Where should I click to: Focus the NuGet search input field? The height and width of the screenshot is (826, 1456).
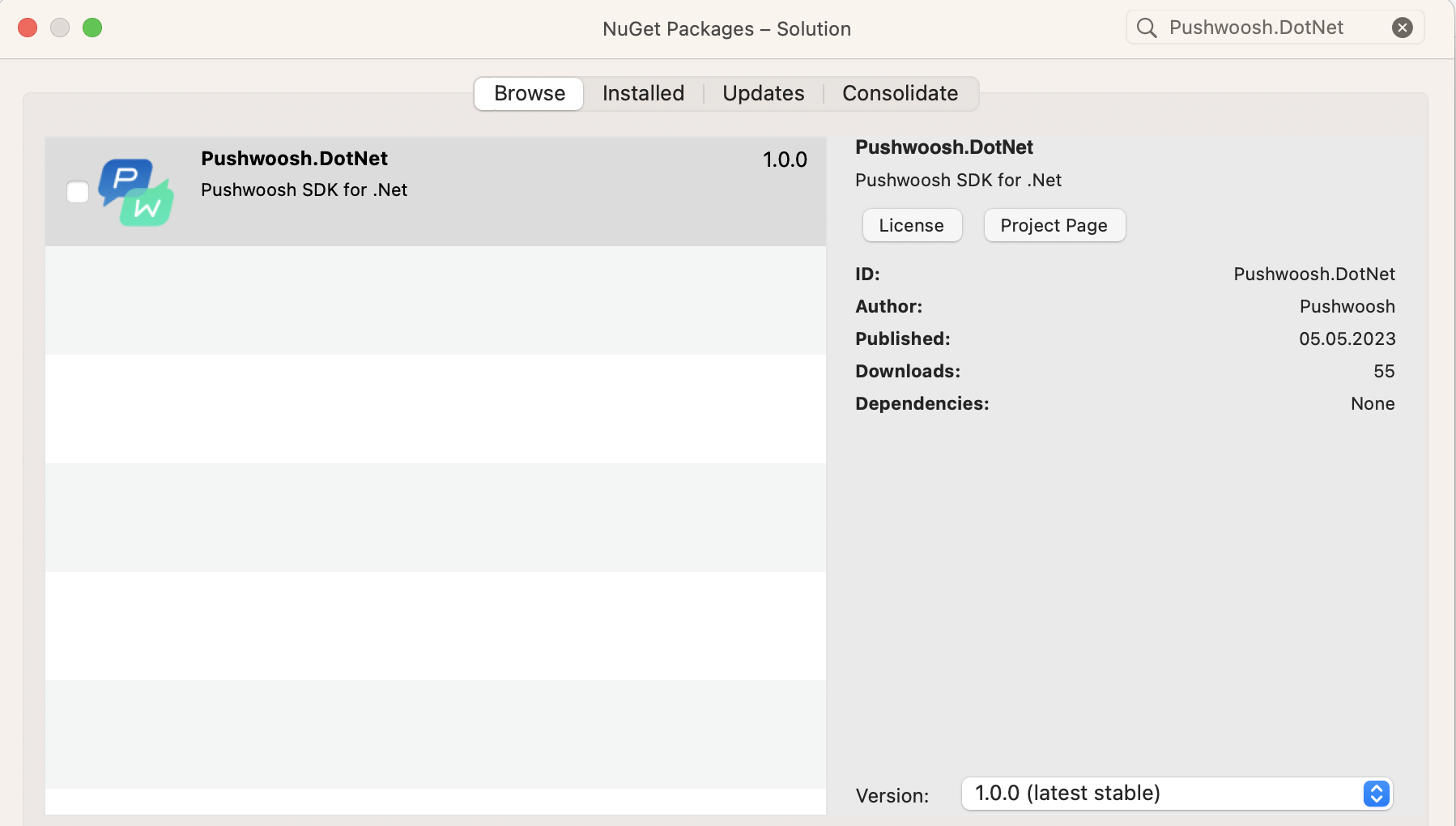tap(1271, 28)
